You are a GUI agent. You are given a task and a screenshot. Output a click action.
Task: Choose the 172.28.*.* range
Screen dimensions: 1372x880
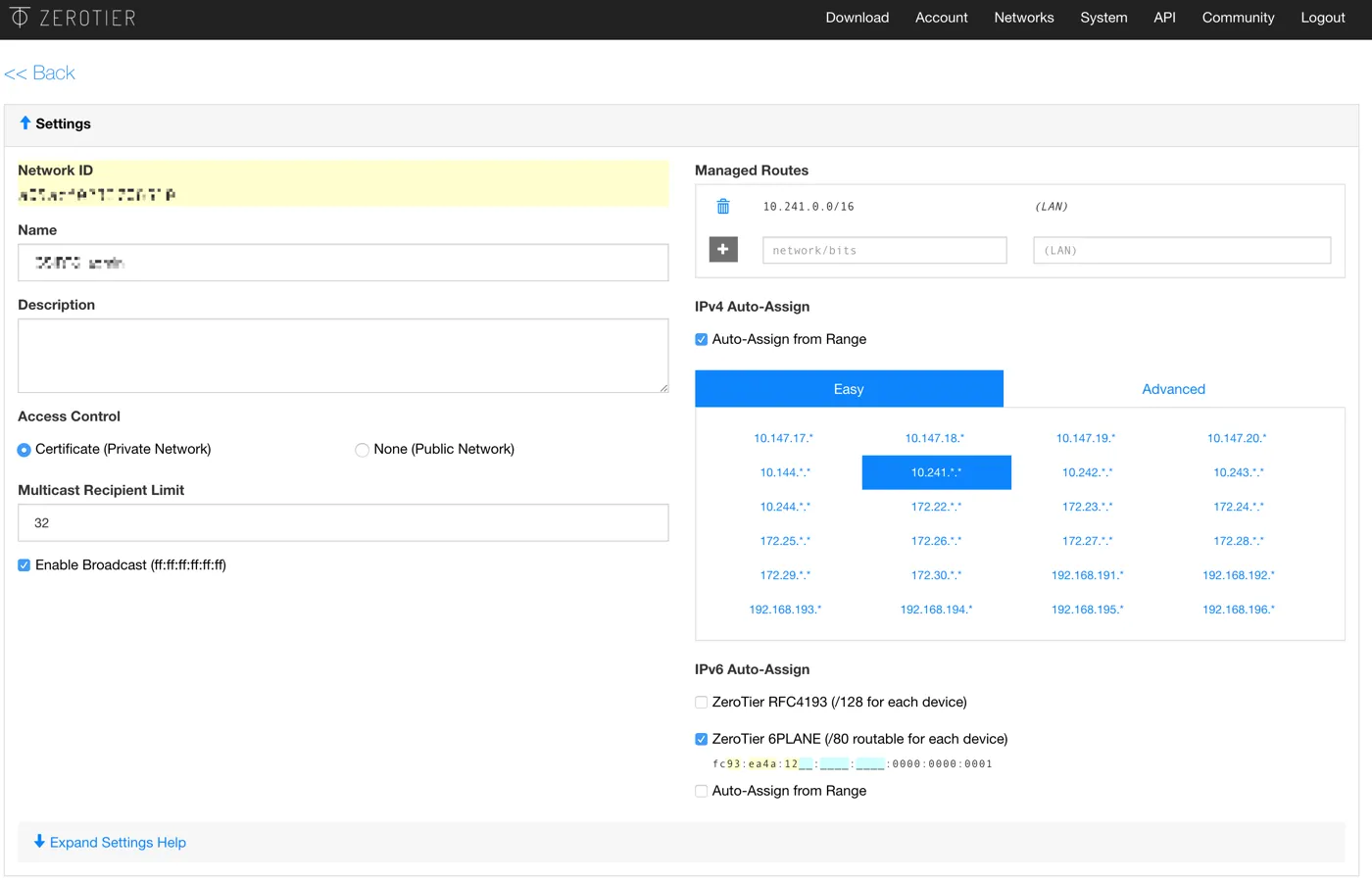point(1239,541)
